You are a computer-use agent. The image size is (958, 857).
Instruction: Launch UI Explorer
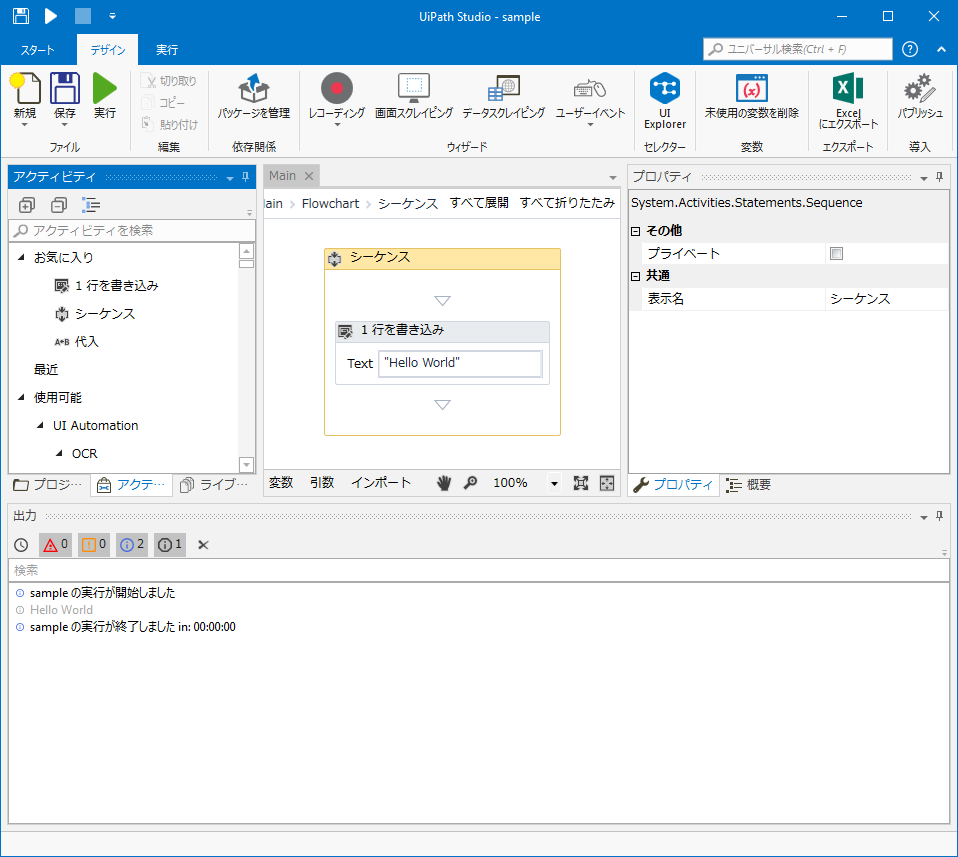tap(665, 100)
